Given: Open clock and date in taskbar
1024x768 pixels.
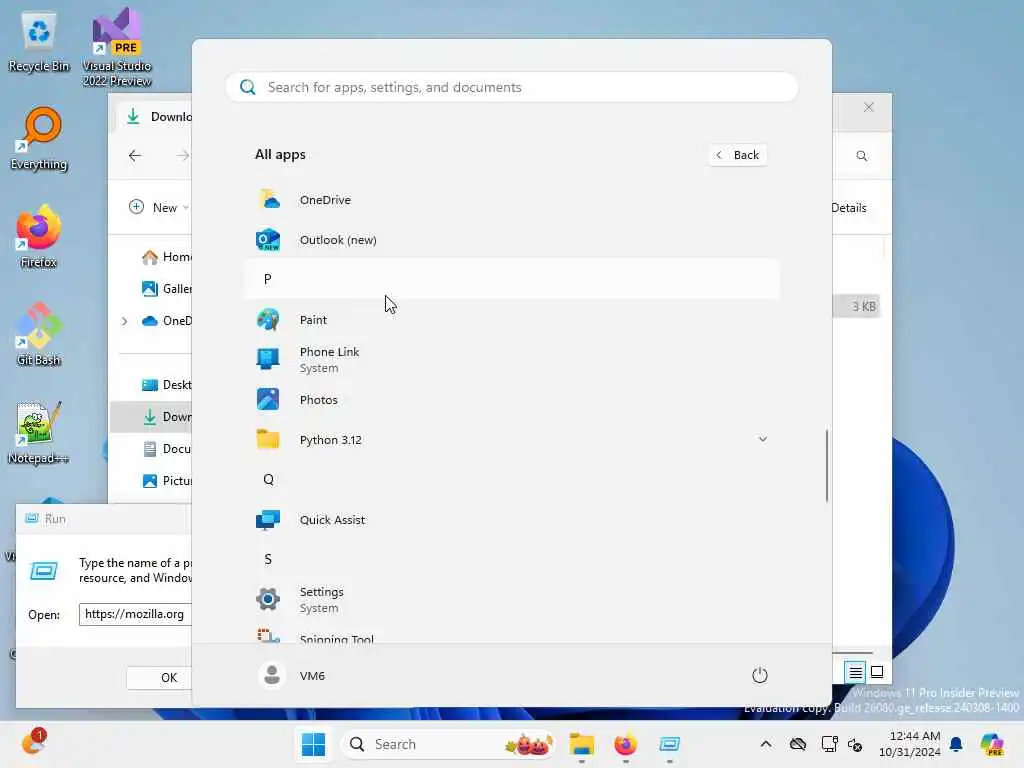Looking at the screenshot, I should tap(910, 744).
